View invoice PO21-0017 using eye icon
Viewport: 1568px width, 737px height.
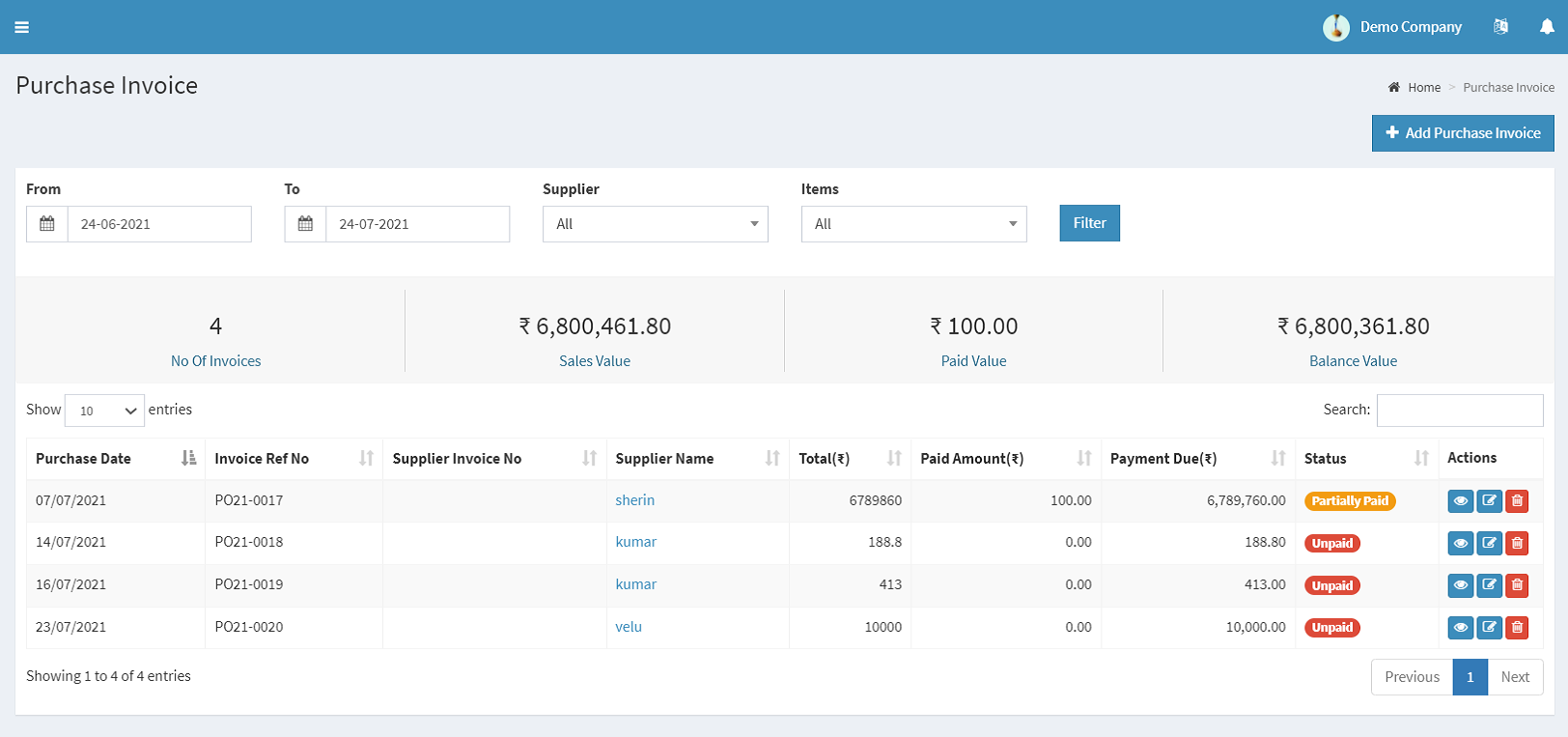coord(1461,501)
